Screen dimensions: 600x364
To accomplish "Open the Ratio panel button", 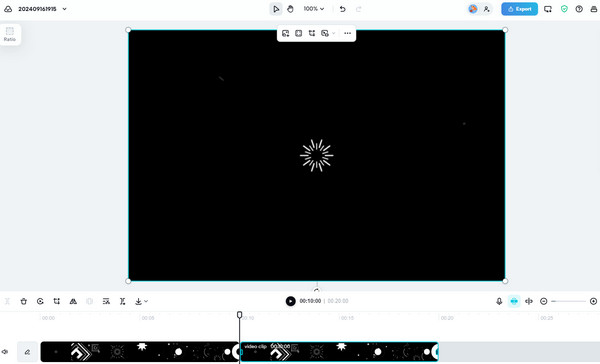I will [x=10, y=34].
